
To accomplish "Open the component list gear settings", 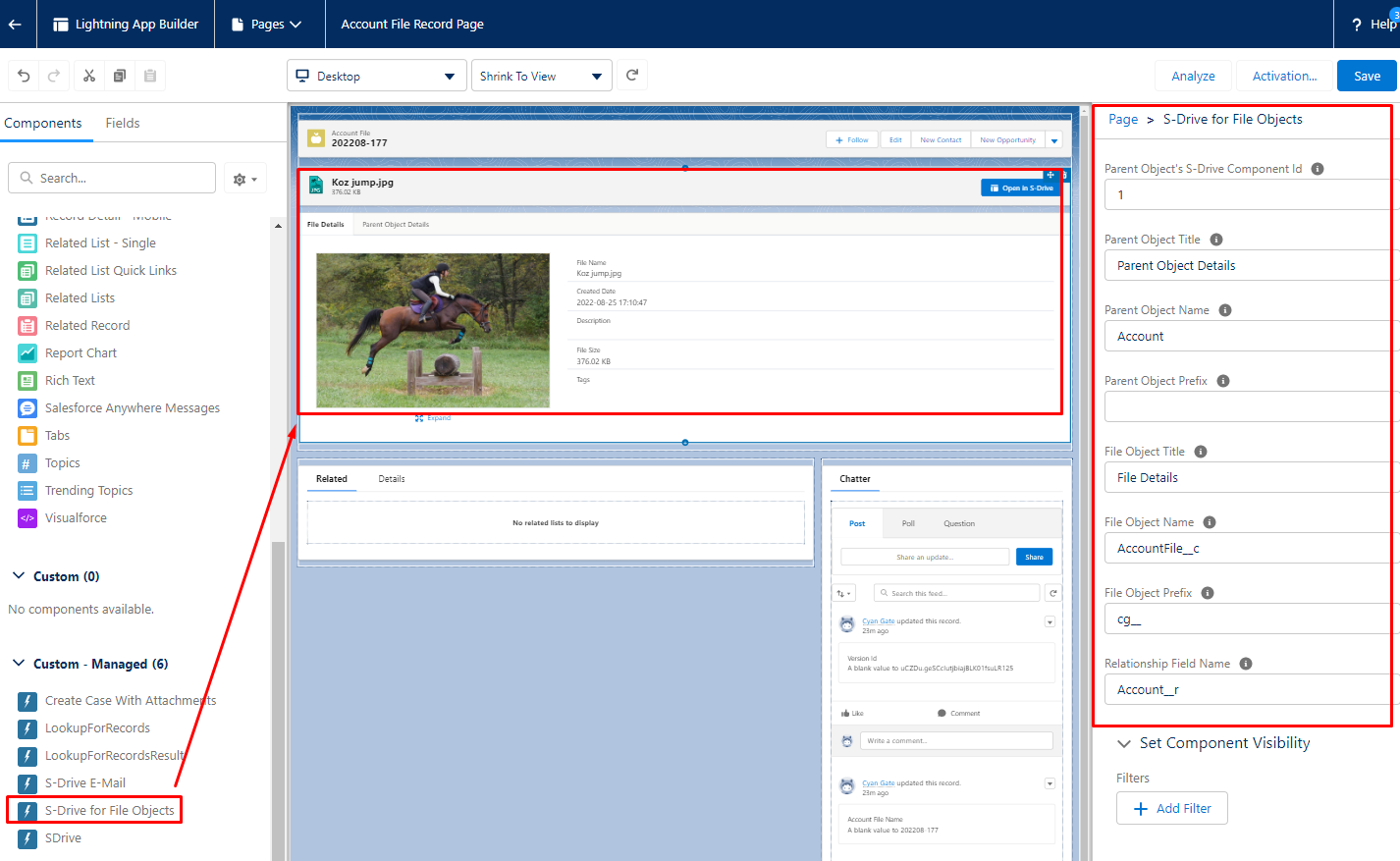I will point(244,179).
